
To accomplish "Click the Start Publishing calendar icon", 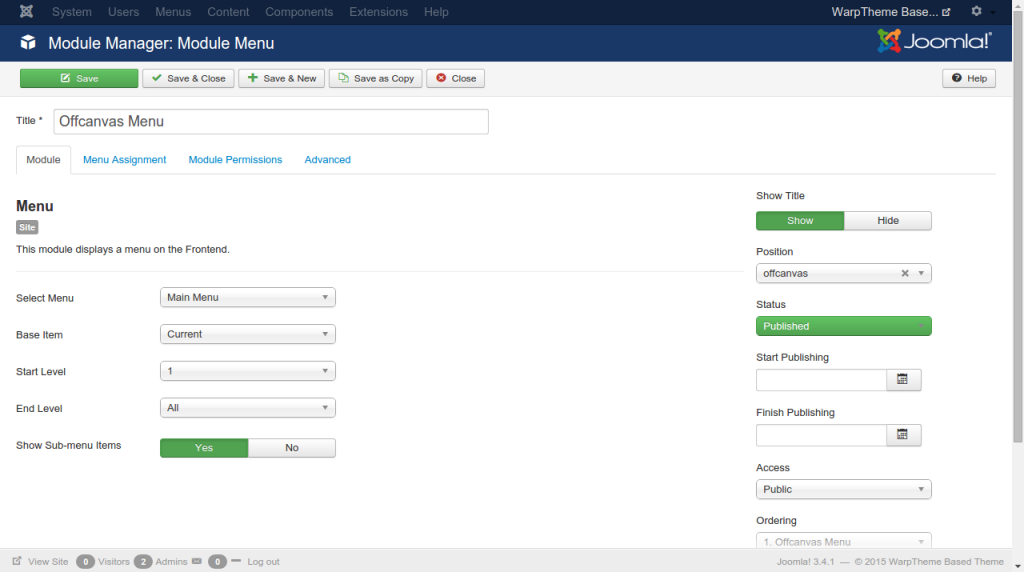I will pos(903,380).
